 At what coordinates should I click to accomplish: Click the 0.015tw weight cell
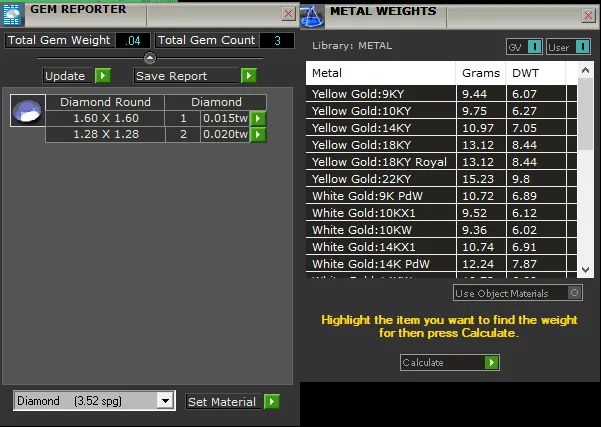(225, 118)
